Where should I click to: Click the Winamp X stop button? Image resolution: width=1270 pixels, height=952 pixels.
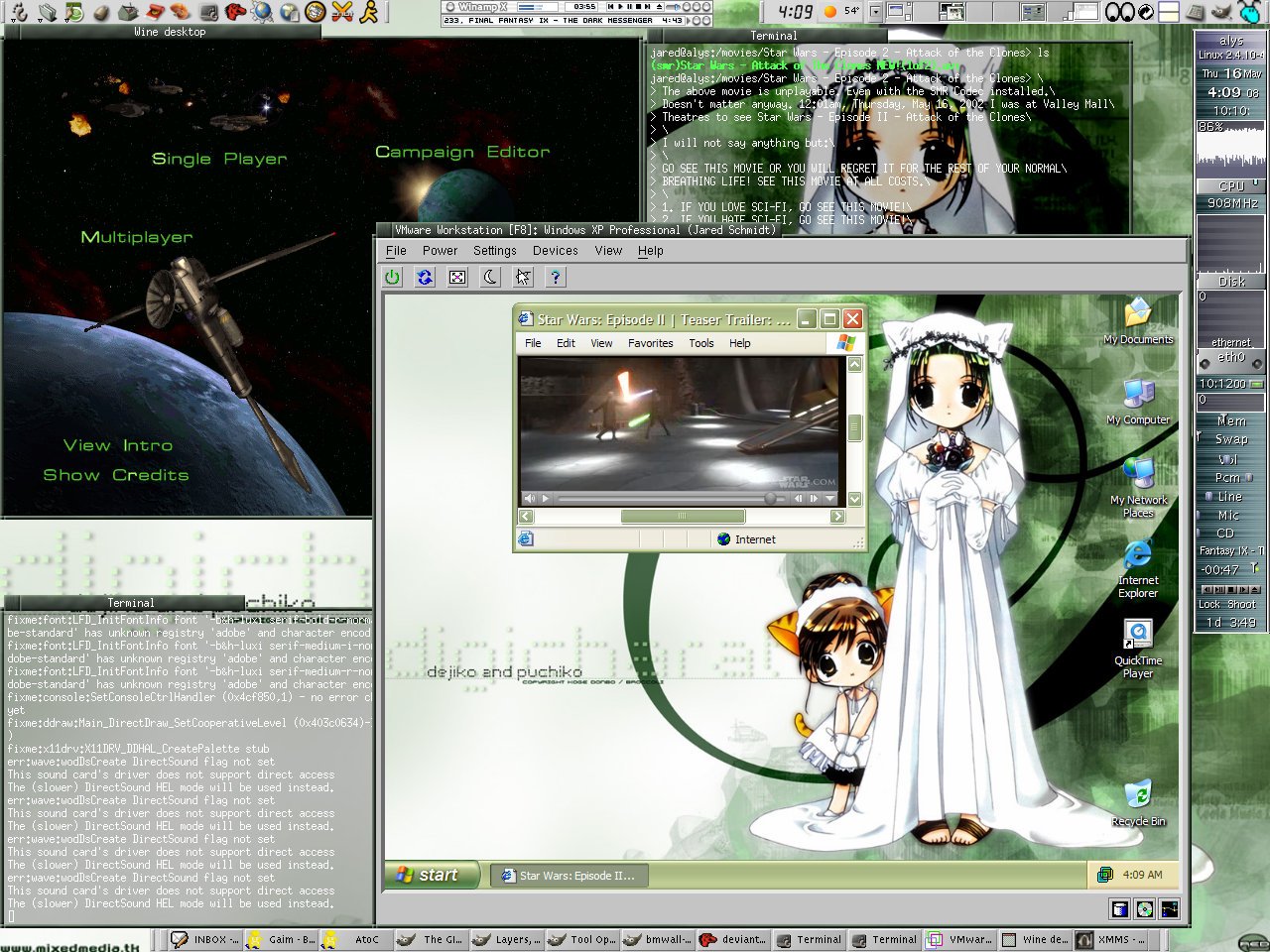[638, 7]
